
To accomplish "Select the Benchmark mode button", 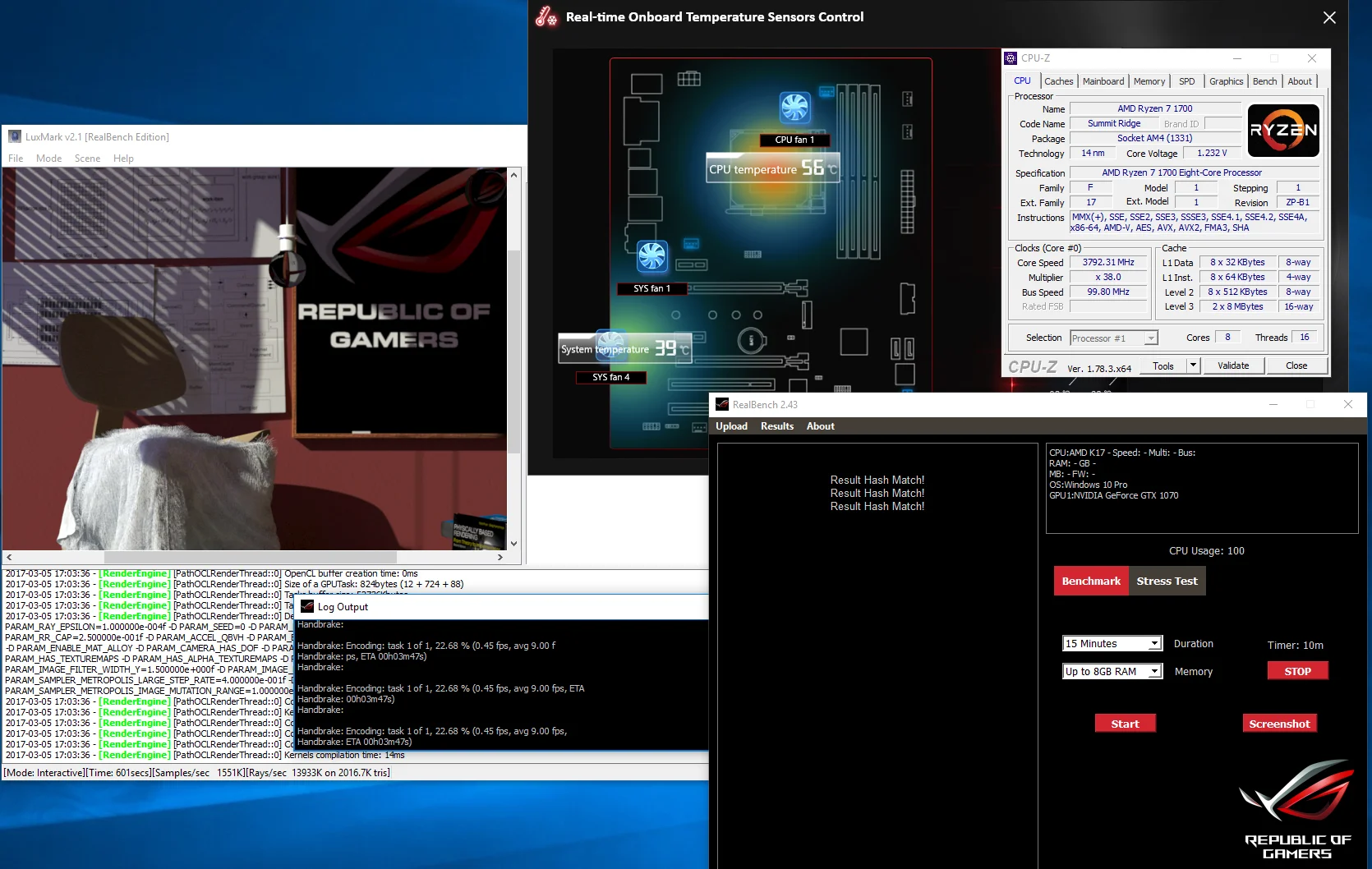I will (1091, 581).
